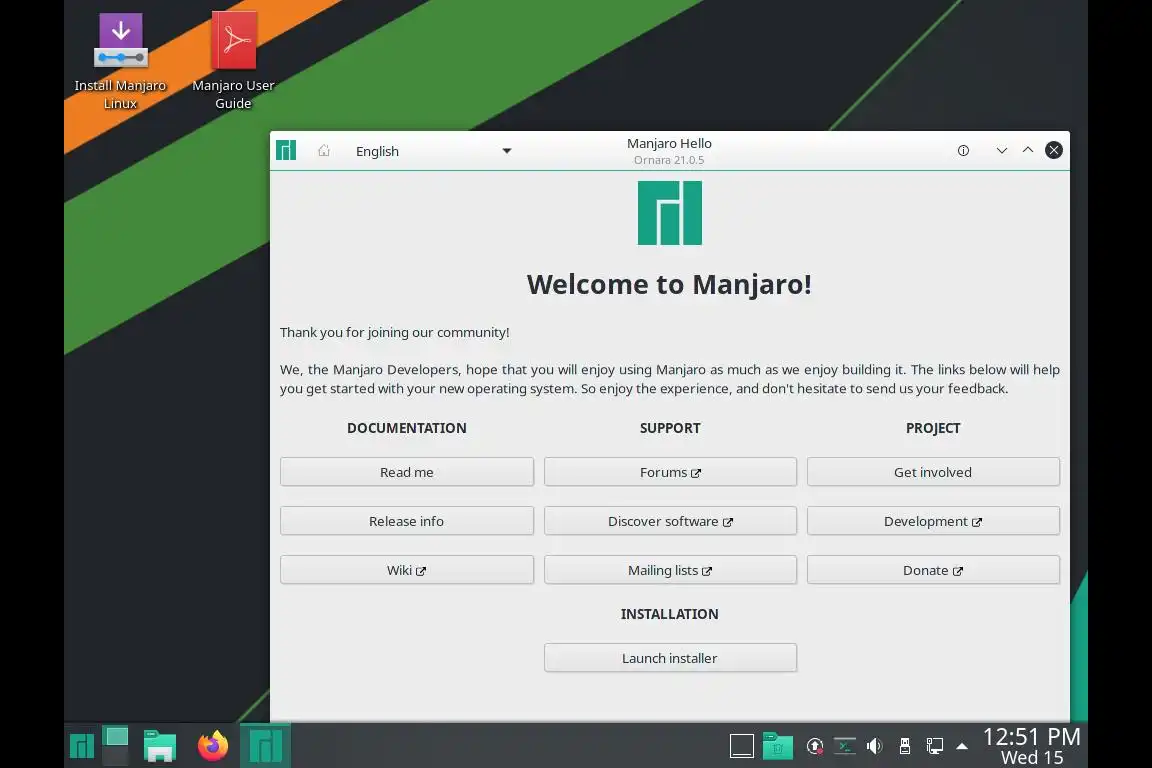1152x768 pixels.
Task: Click the Manjaro logo in the Hello title bar
Action: (286, 151)
